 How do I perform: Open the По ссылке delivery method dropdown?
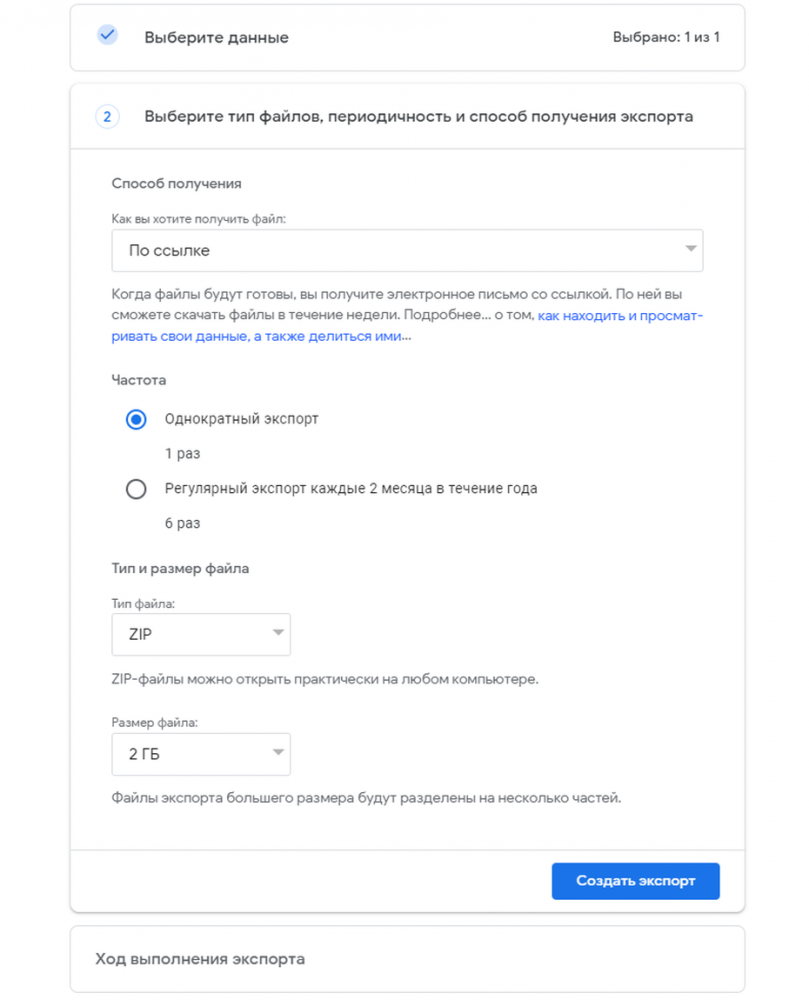[x=407, y=251]
